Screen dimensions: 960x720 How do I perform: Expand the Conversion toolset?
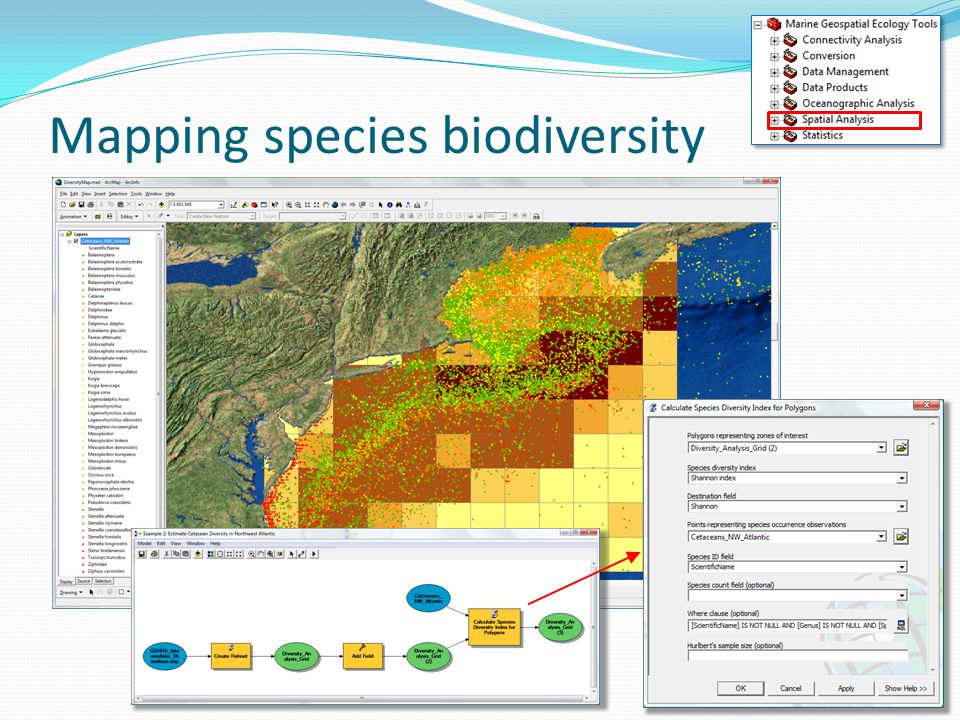[x=774, y=57]
